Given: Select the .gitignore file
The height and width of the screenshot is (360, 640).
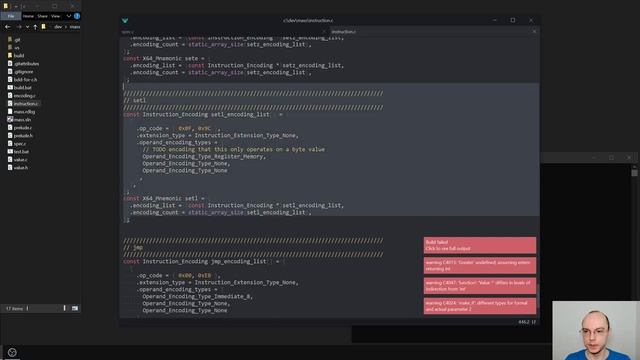Looking at the screenshot, I should (23, 71).
